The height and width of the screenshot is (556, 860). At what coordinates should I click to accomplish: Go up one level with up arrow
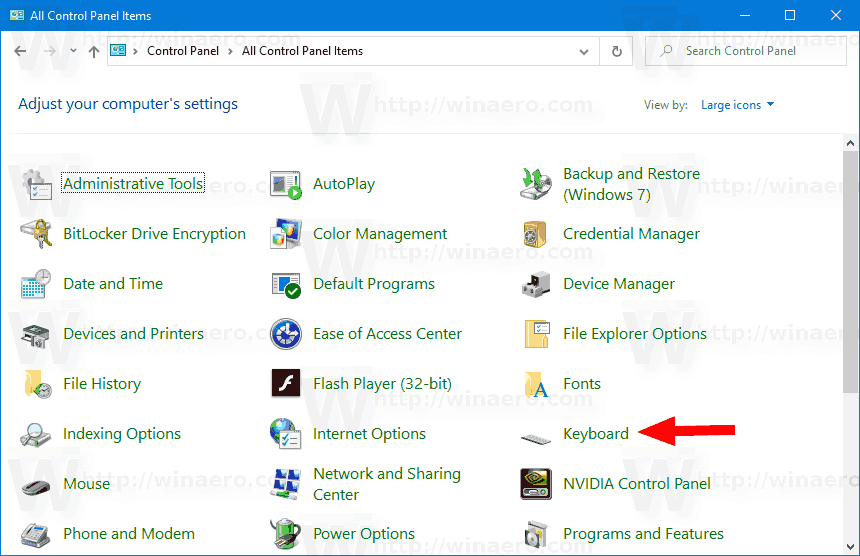(x=94, y=52)
